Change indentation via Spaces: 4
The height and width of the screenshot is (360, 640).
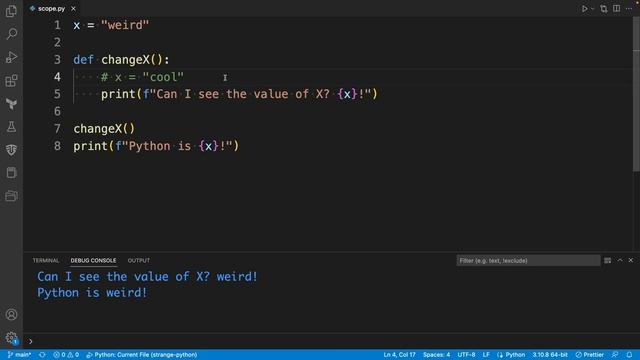point(436,355)
